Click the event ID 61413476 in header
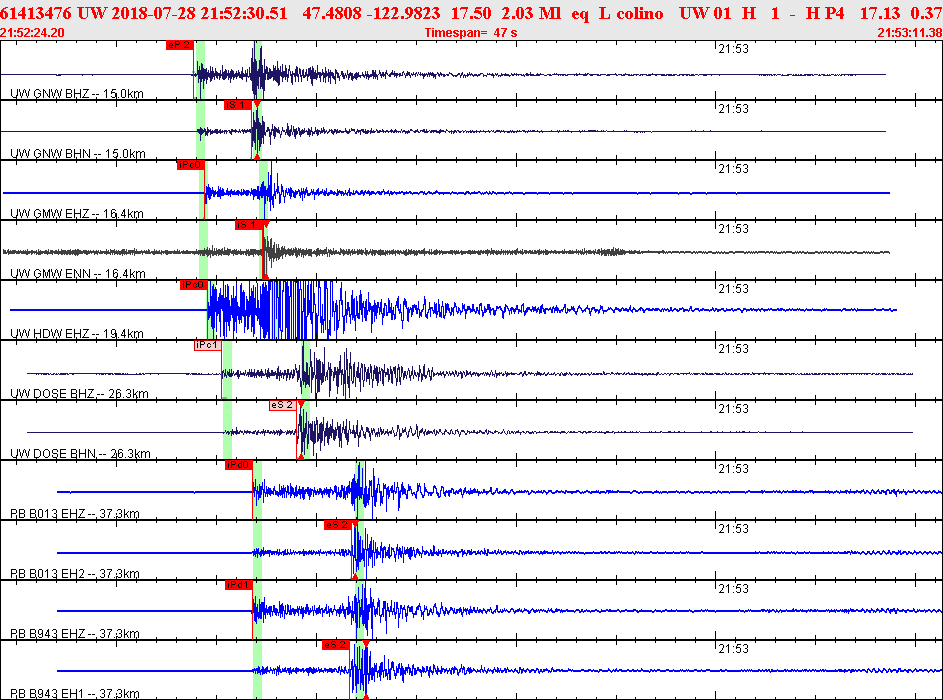 [35, 13]
